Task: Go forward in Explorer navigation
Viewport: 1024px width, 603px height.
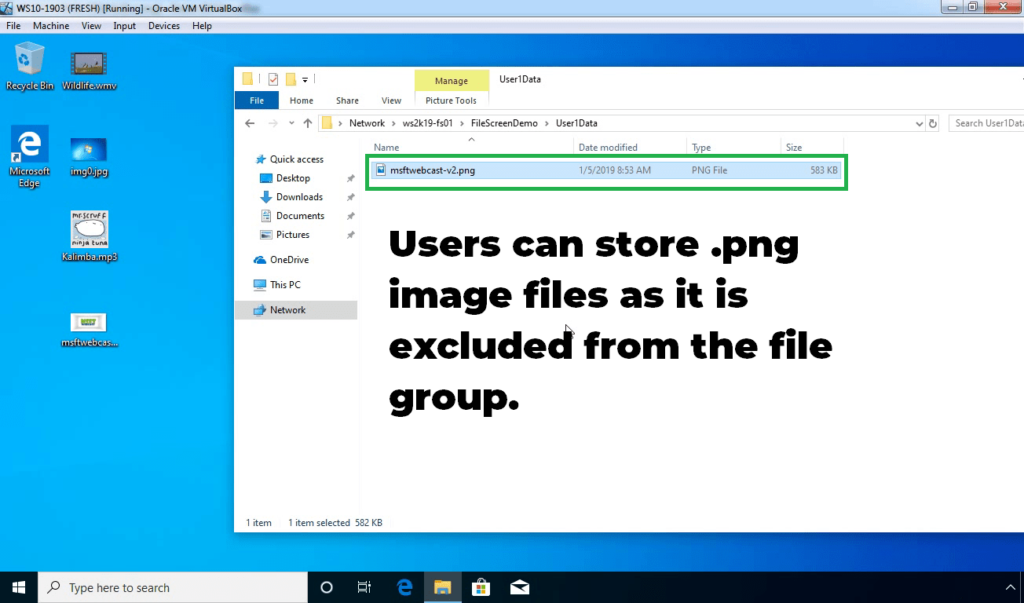Action: (x=273, y=123)
